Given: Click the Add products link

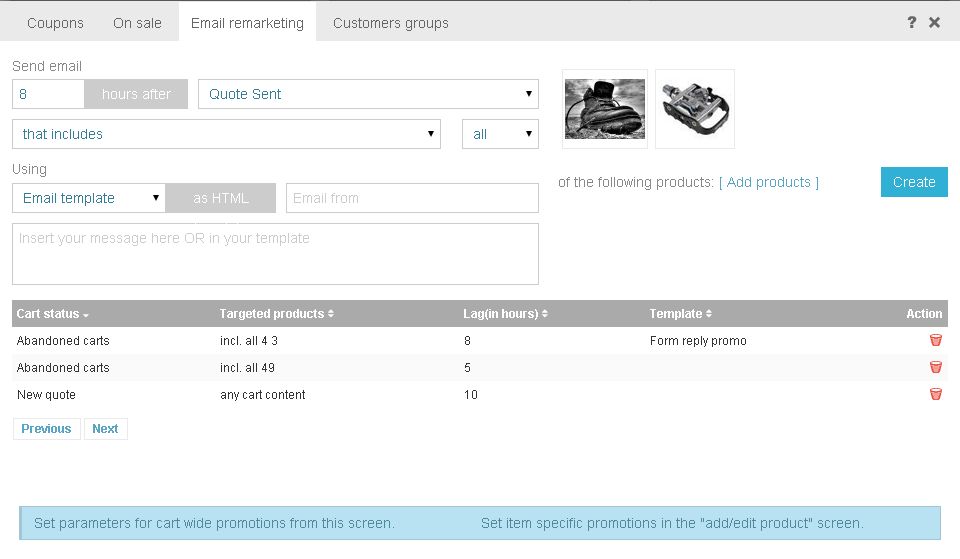Looking at the screenshot, I should pyautogui.click(x=768, y=182).
